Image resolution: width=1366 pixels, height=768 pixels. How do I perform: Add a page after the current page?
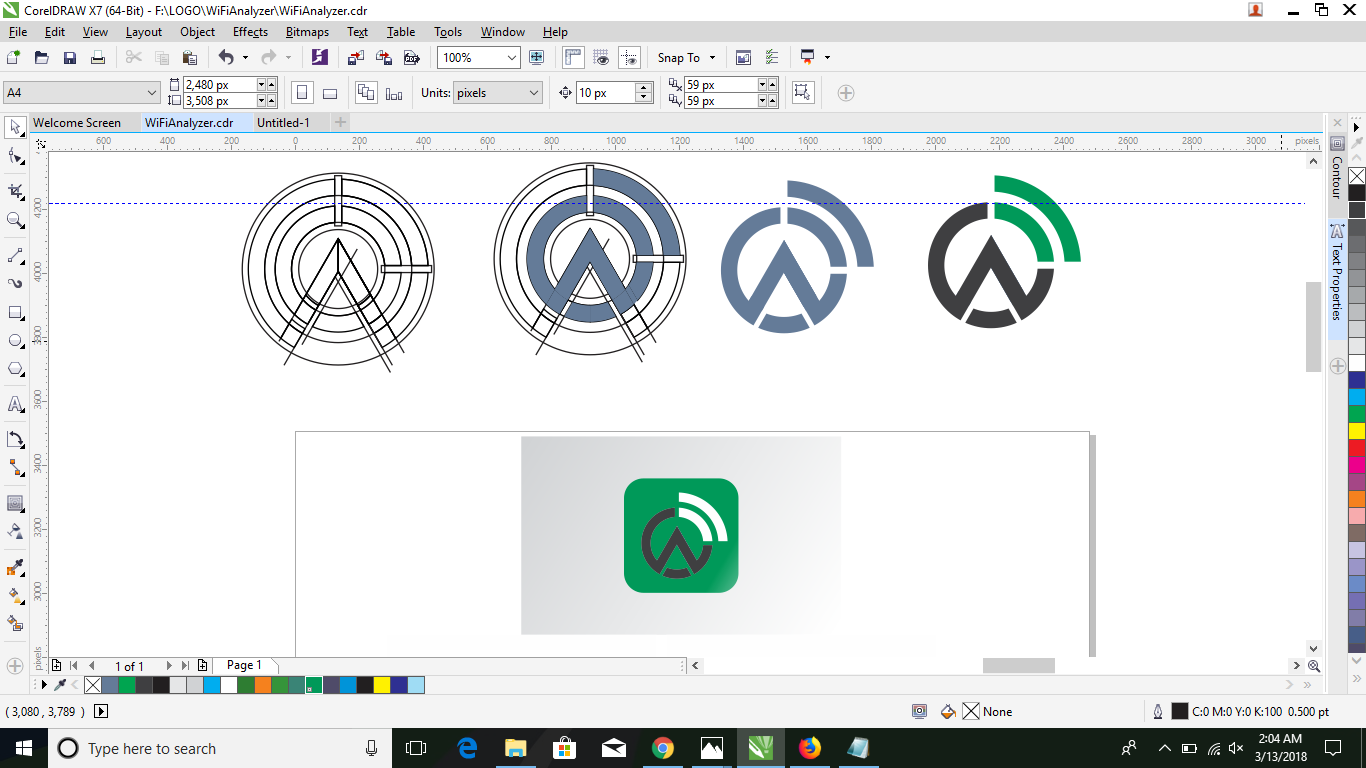click(203, 665)
